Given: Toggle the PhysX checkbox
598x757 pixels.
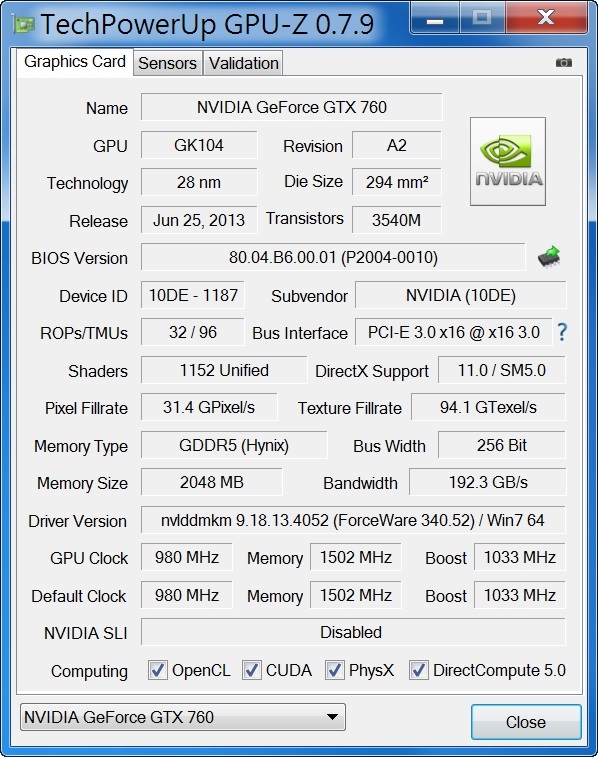Looking at the screenshot, I should pos(334,670).
